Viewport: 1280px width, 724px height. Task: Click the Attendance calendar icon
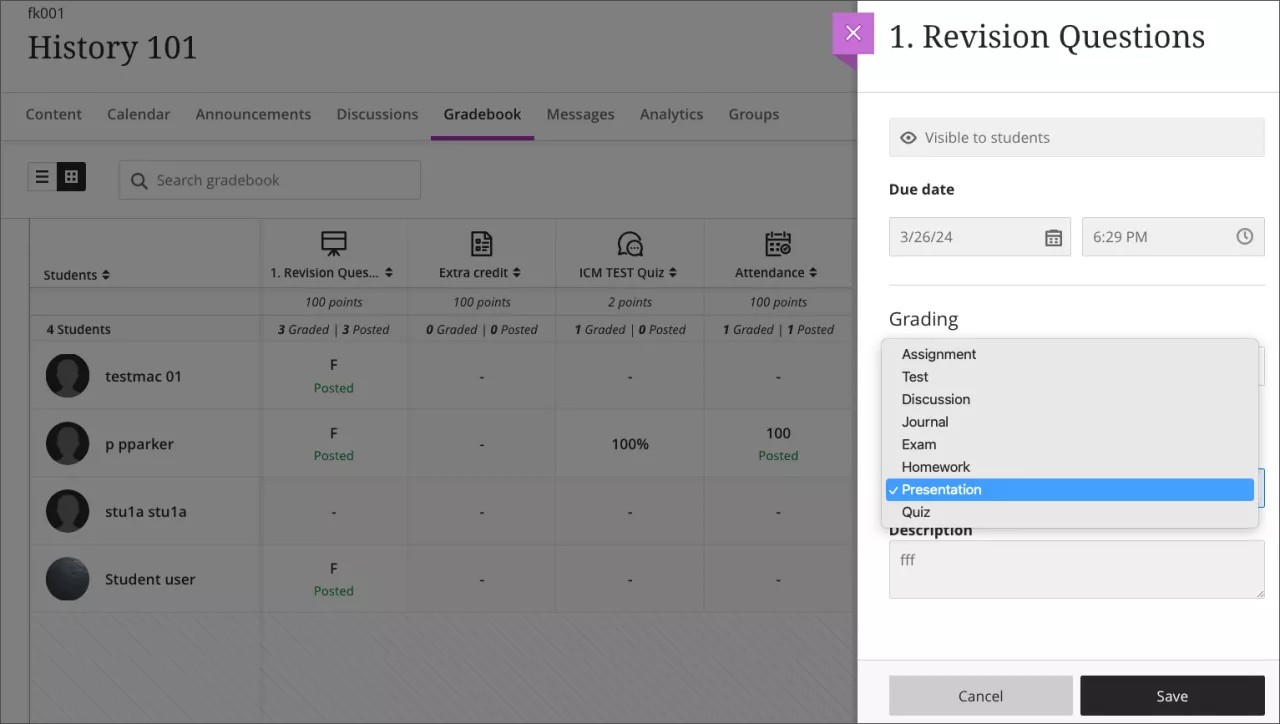777,242
